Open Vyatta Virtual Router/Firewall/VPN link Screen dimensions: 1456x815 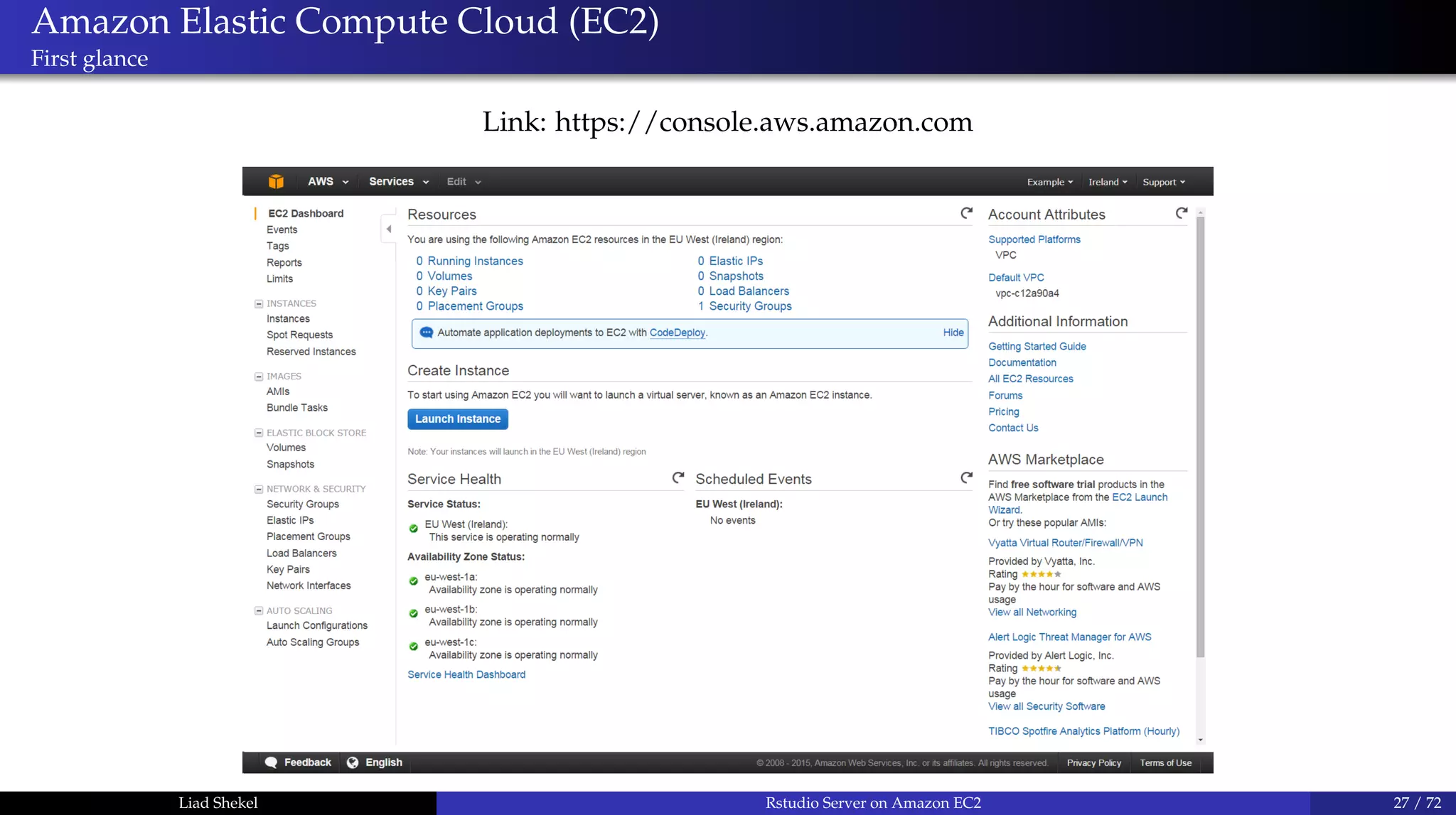(1066, 543)
